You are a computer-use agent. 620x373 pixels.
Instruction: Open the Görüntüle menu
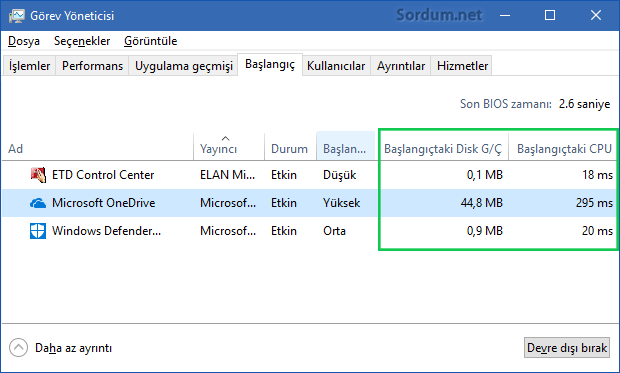[x=150, y=41]
